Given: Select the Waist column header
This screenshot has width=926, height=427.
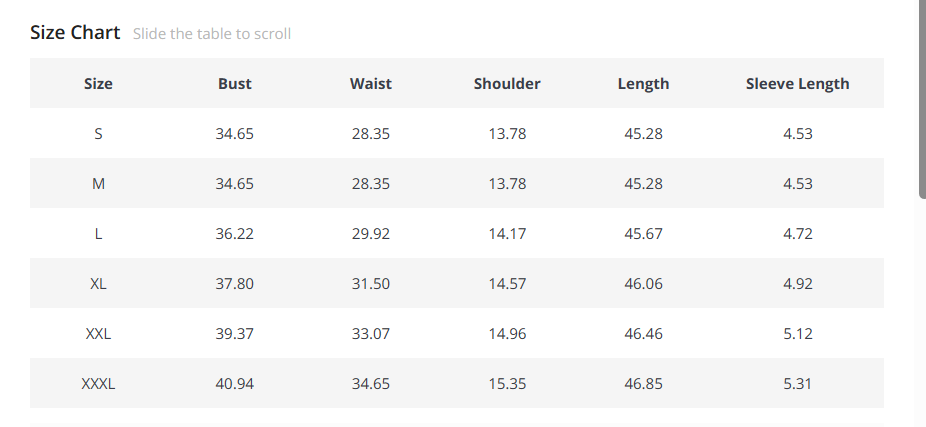Looking at the screenshot, I should pyautogui.click(x=370, y=83).
